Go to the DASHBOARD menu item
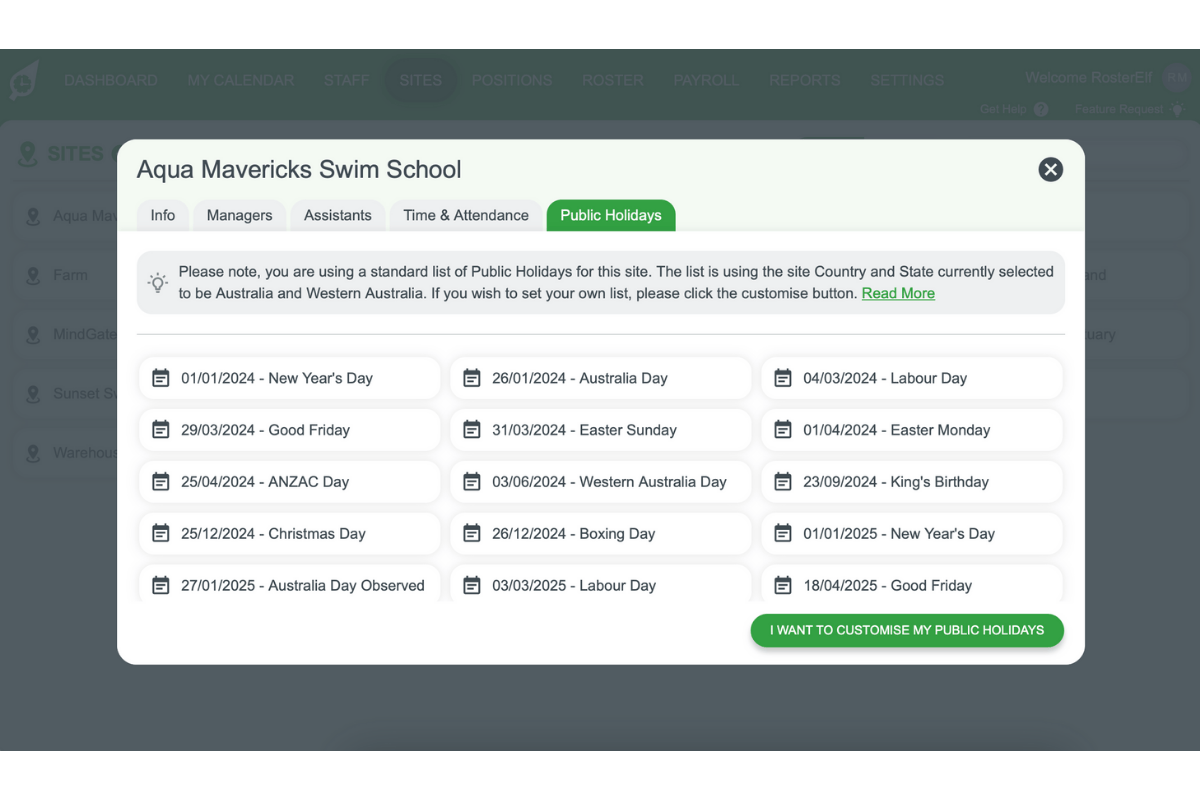 pyautogui.click(x=111, y=80)
